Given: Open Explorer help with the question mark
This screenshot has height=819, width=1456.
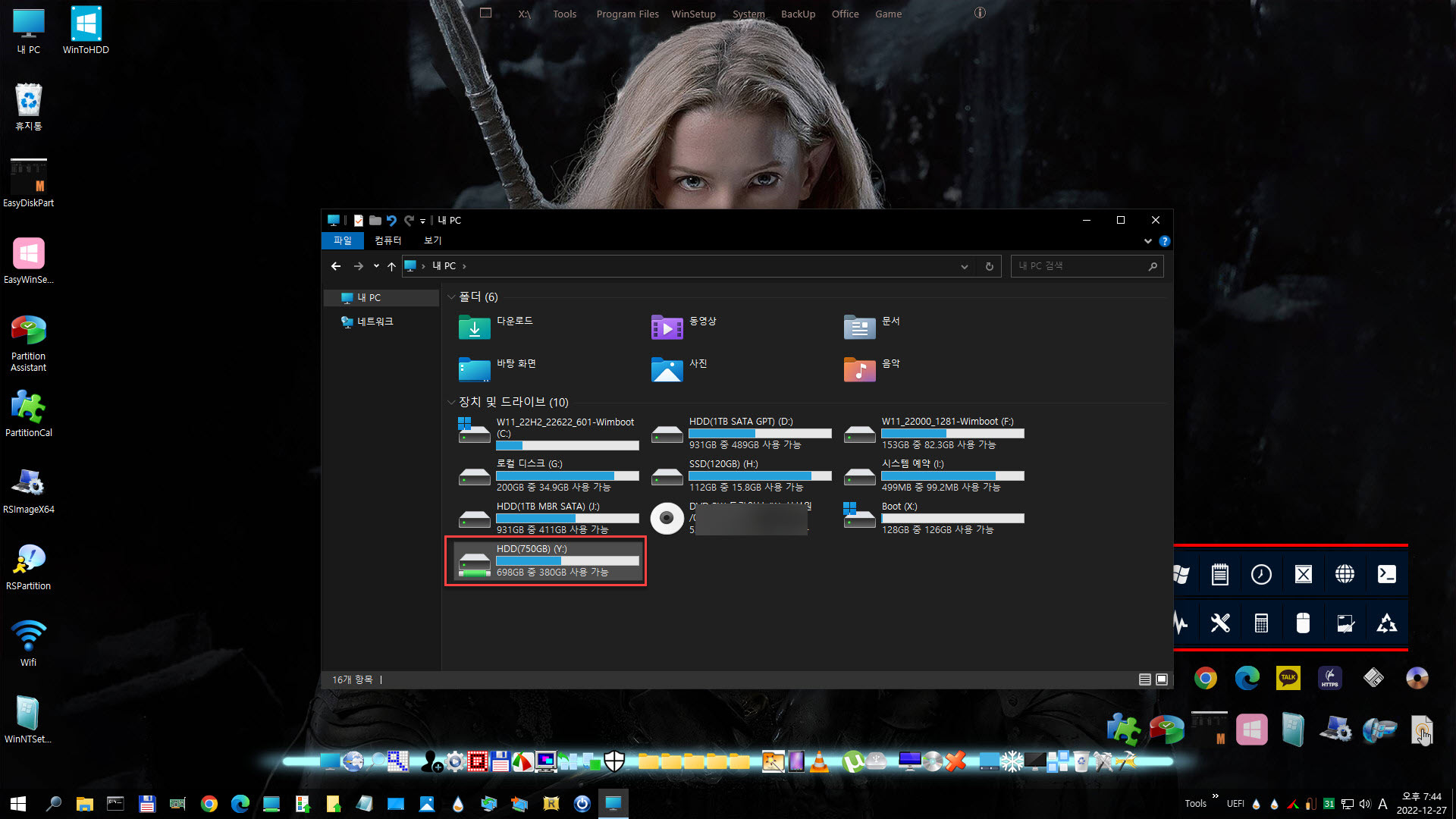Looking at the screenshot, I should (x=1165, y=241).
